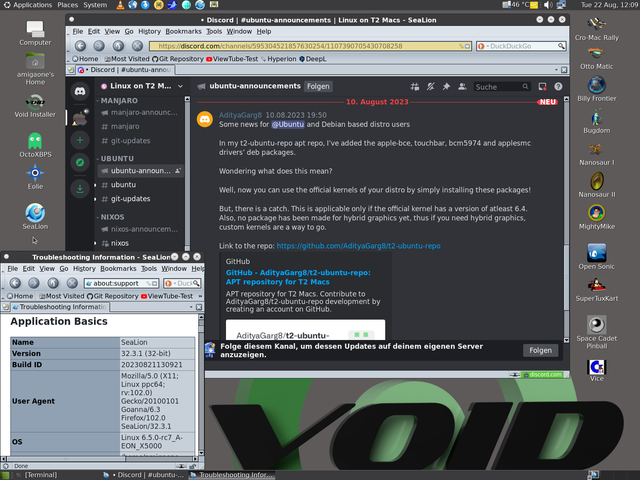Click the add a server plus icon
Viewport: 640px width, 480px height.
point(80,140)
